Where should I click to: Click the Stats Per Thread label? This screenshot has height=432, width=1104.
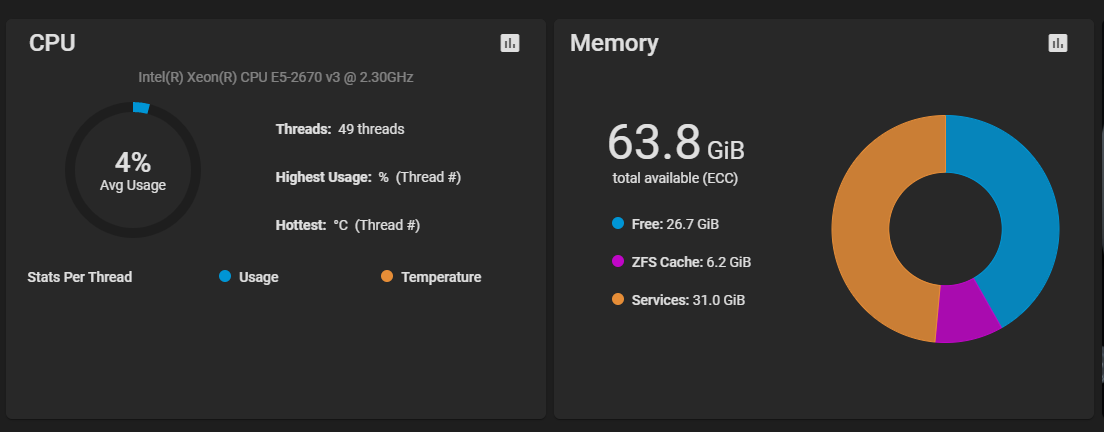point(80,277)
